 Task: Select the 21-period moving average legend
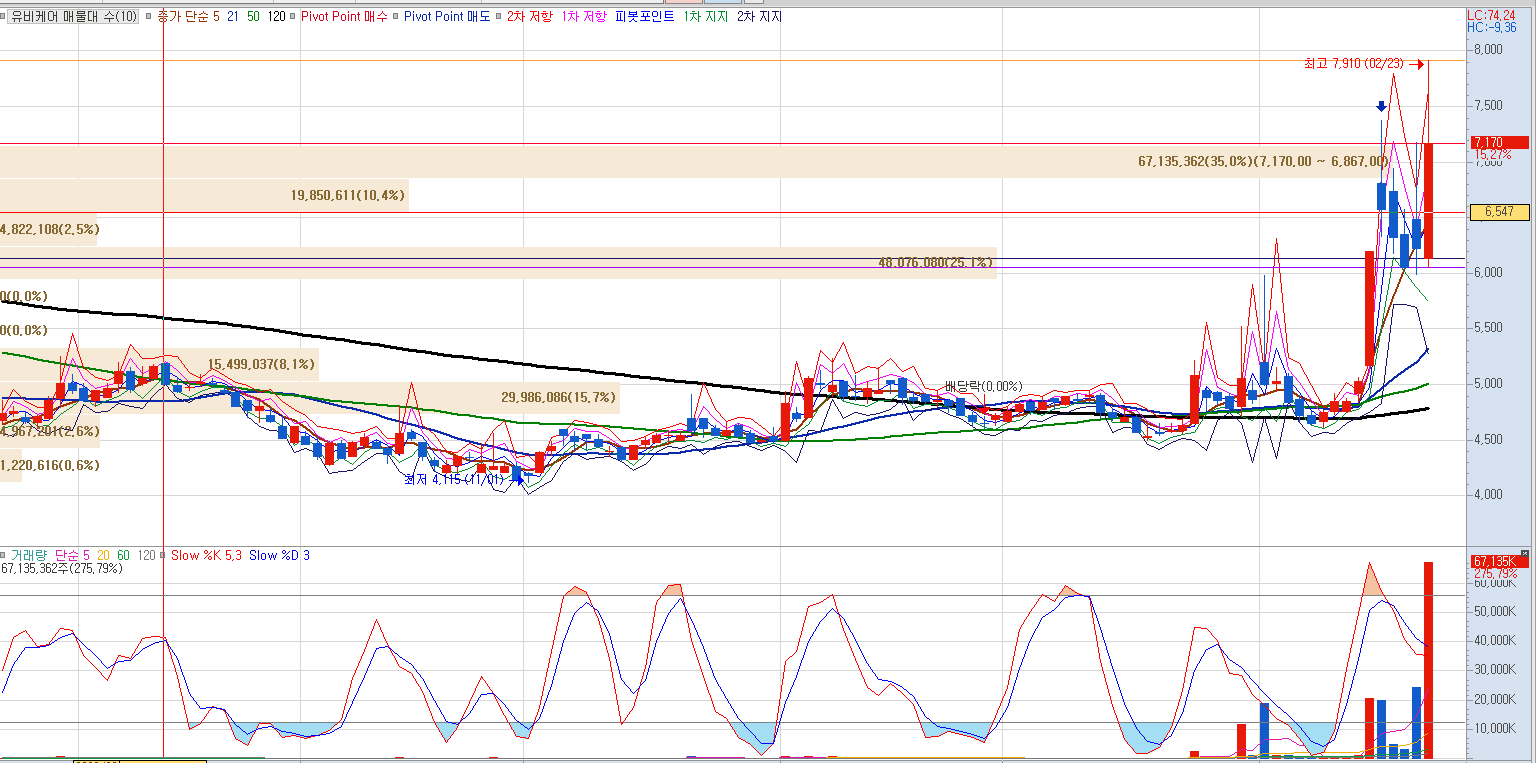point(232,16)
